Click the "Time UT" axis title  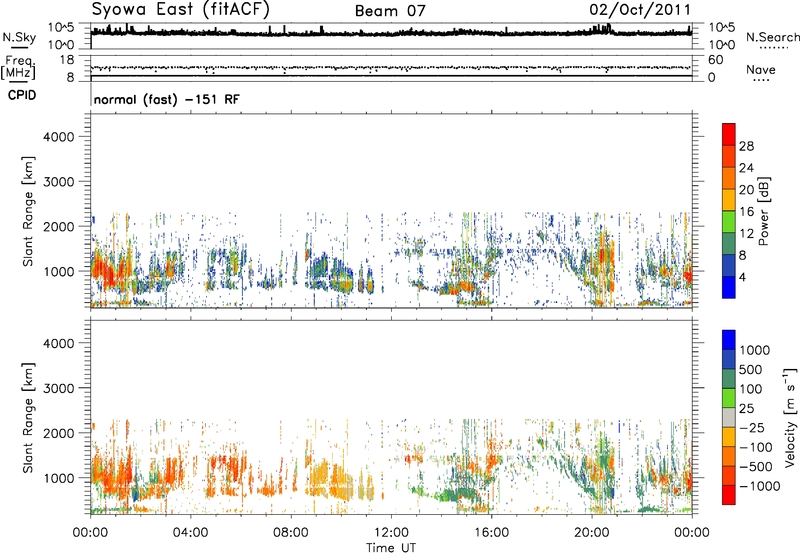click(391, 548)
